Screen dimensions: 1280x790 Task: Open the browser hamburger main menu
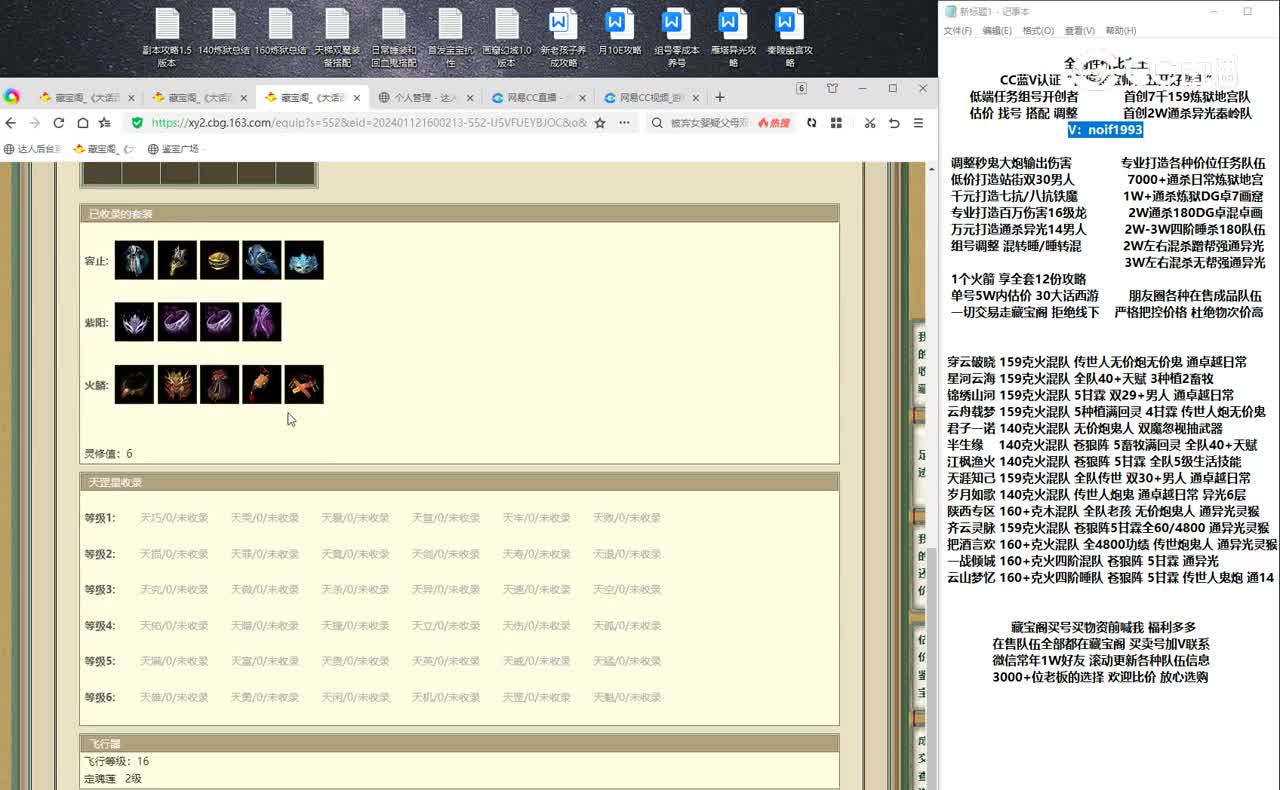[x=918, y=123]
